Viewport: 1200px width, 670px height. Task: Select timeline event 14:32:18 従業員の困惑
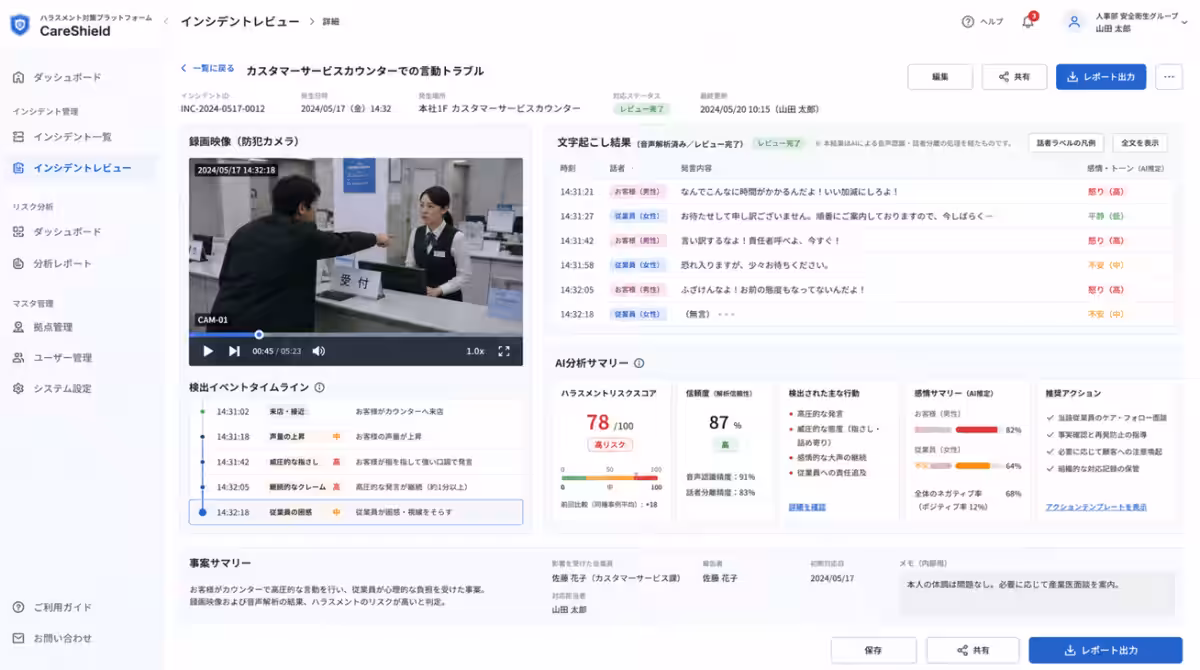tap(356, 512)
